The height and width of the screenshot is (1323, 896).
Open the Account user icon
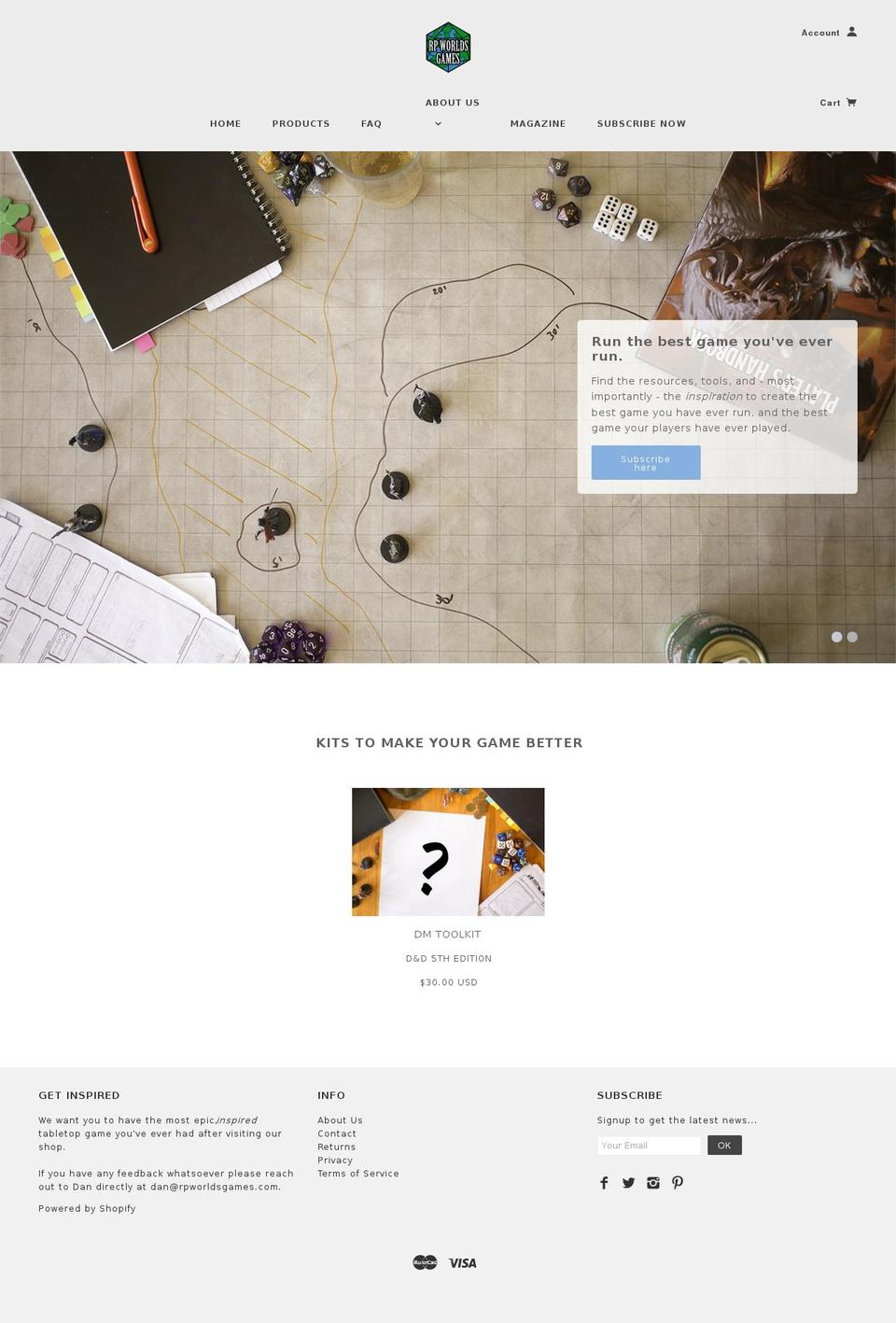[851, 32]
